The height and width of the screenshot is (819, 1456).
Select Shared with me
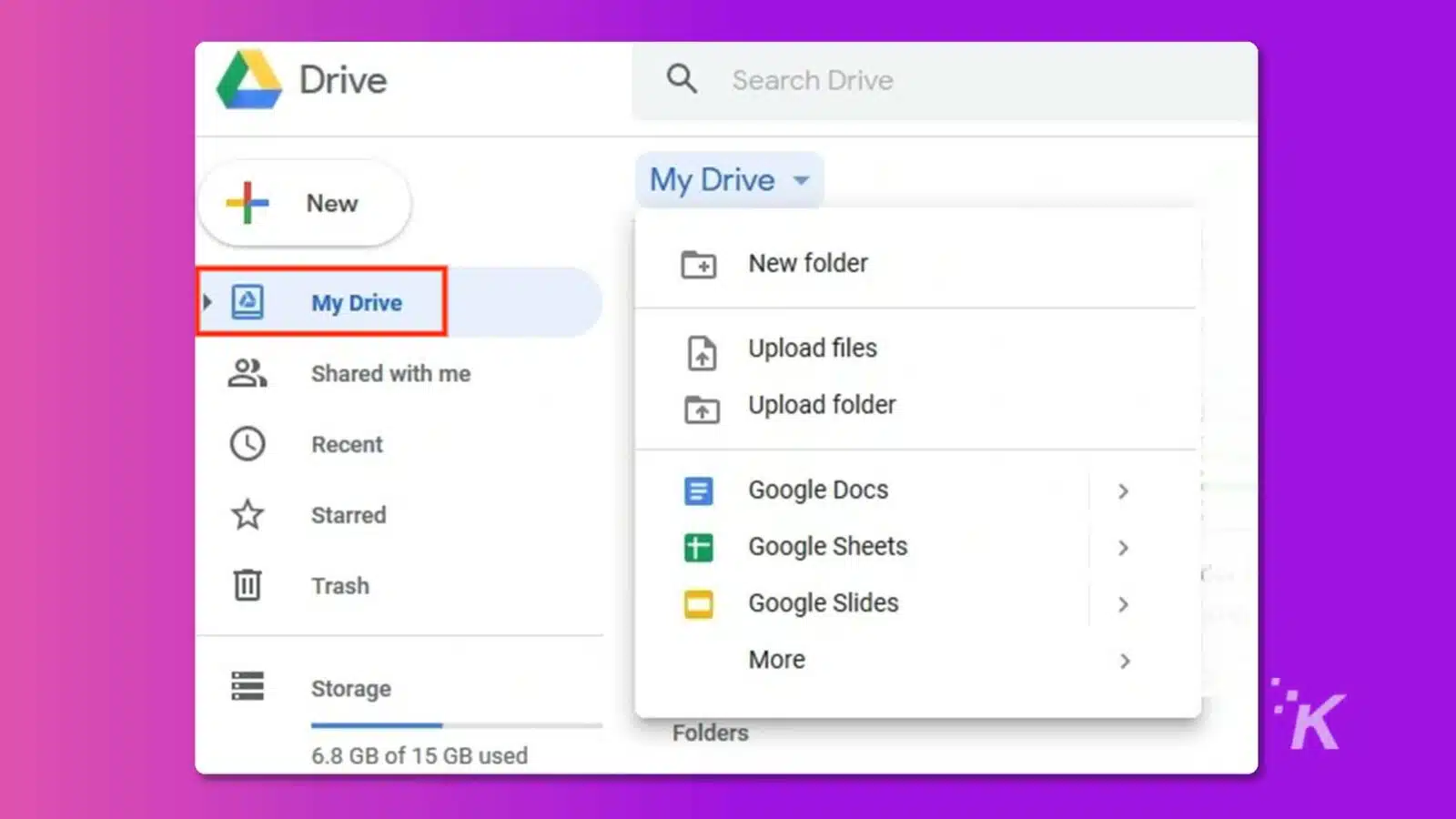click(x=390, y=373)
